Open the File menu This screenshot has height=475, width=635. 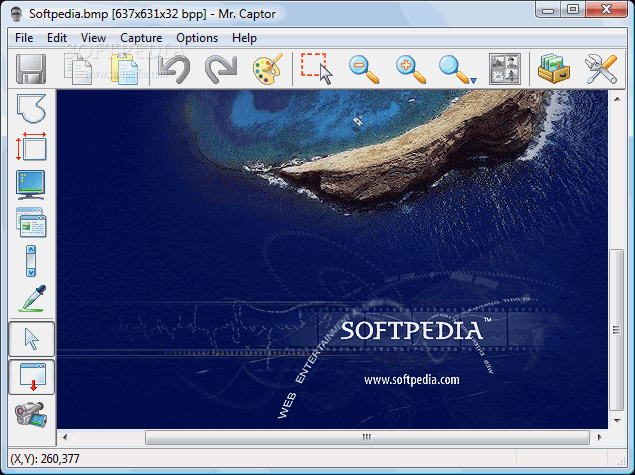click(x=24, y=38)
